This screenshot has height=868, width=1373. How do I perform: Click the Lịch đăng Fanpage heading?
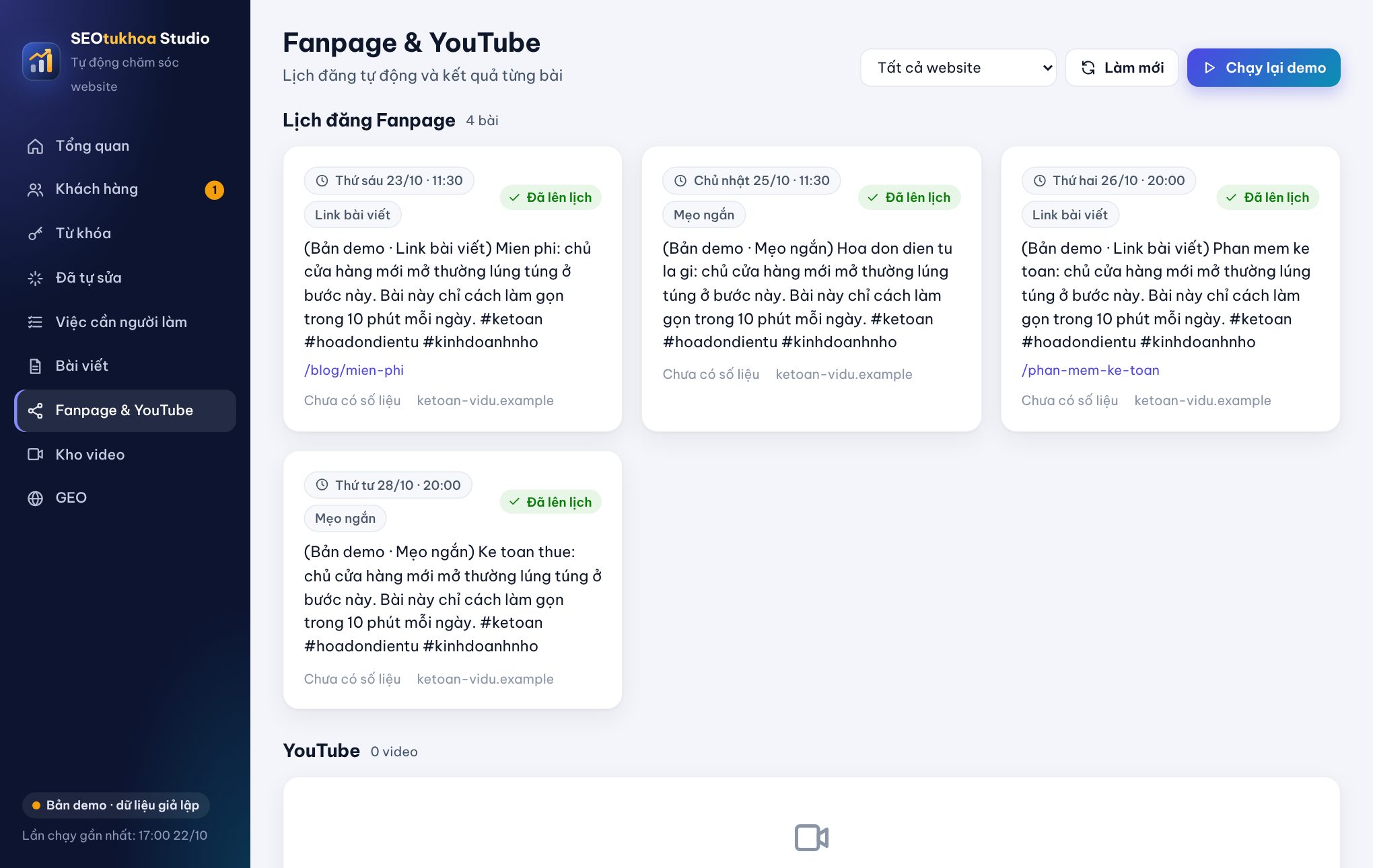click(x=369, y=120)
